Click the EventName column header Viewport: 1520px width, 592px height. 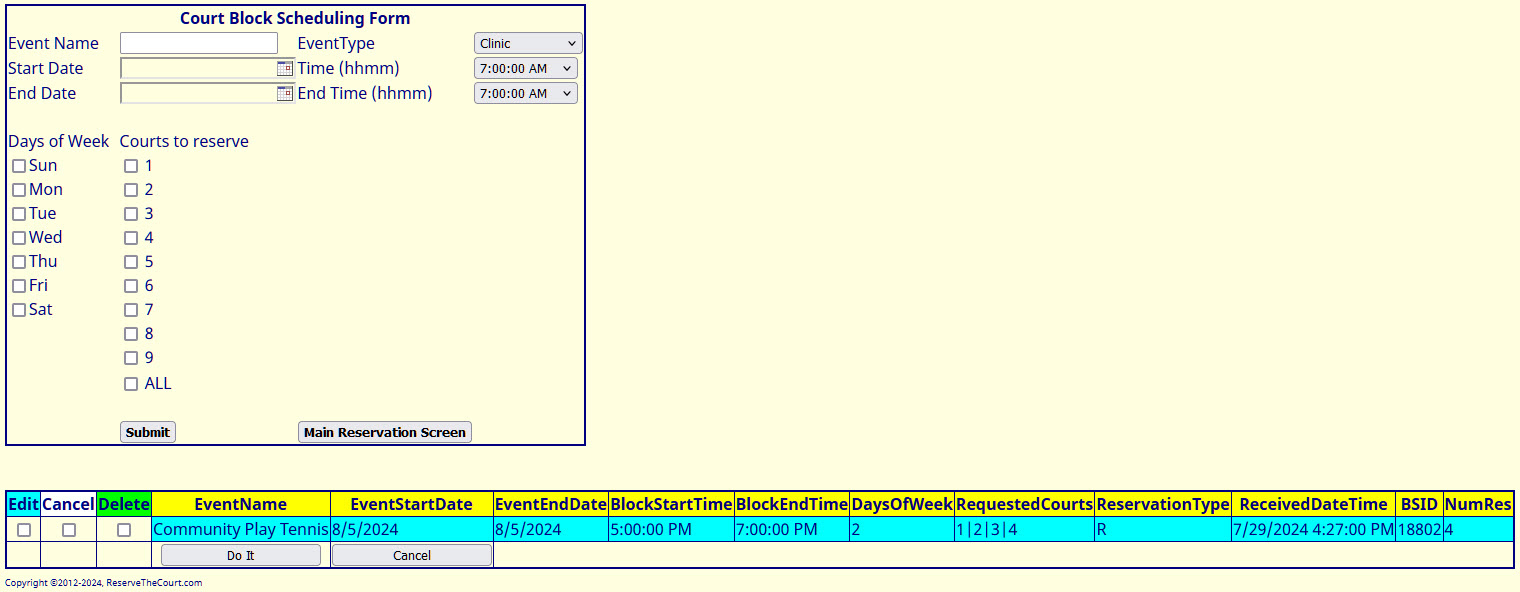(241, 504)
